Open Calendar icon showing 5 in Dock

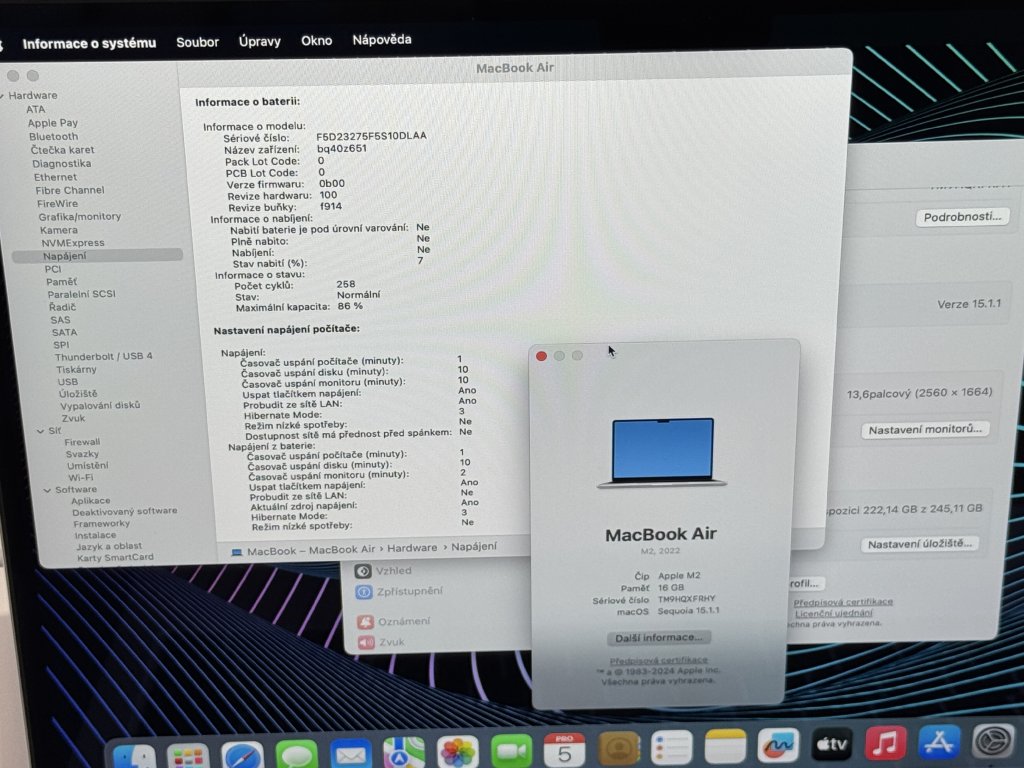(564, 749)
